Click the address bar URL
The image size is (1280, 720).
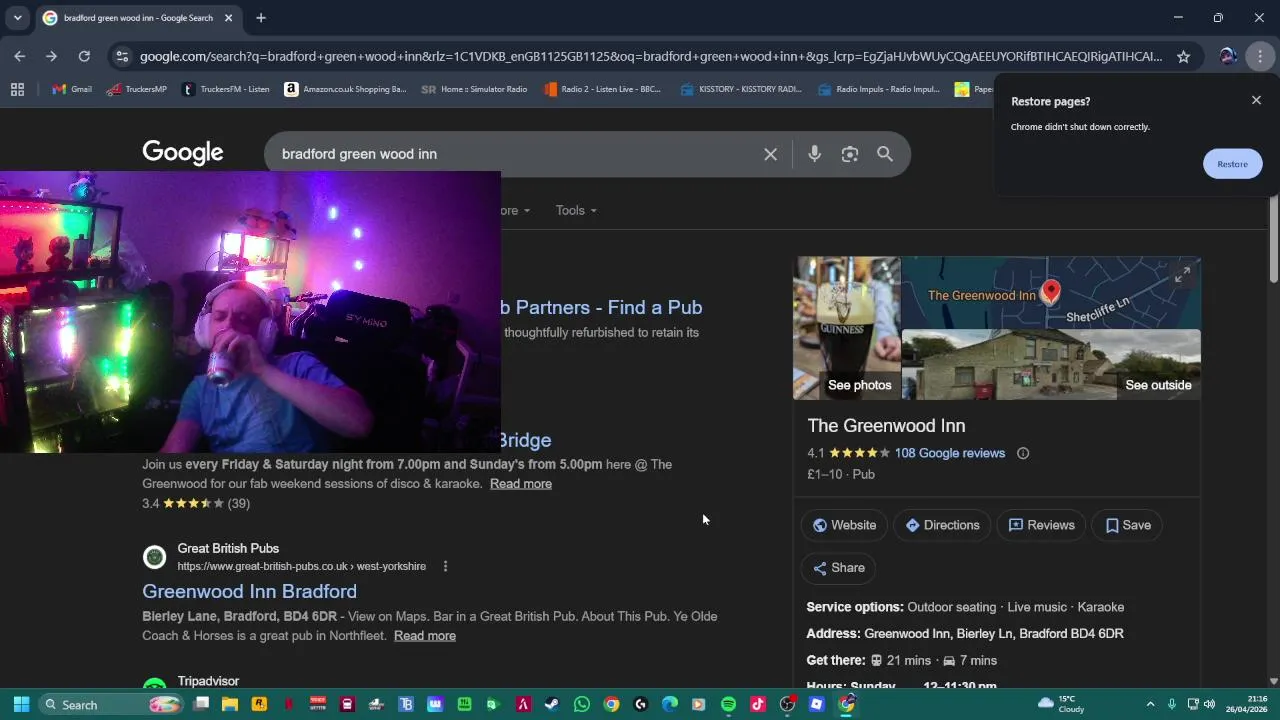[651, 57]
